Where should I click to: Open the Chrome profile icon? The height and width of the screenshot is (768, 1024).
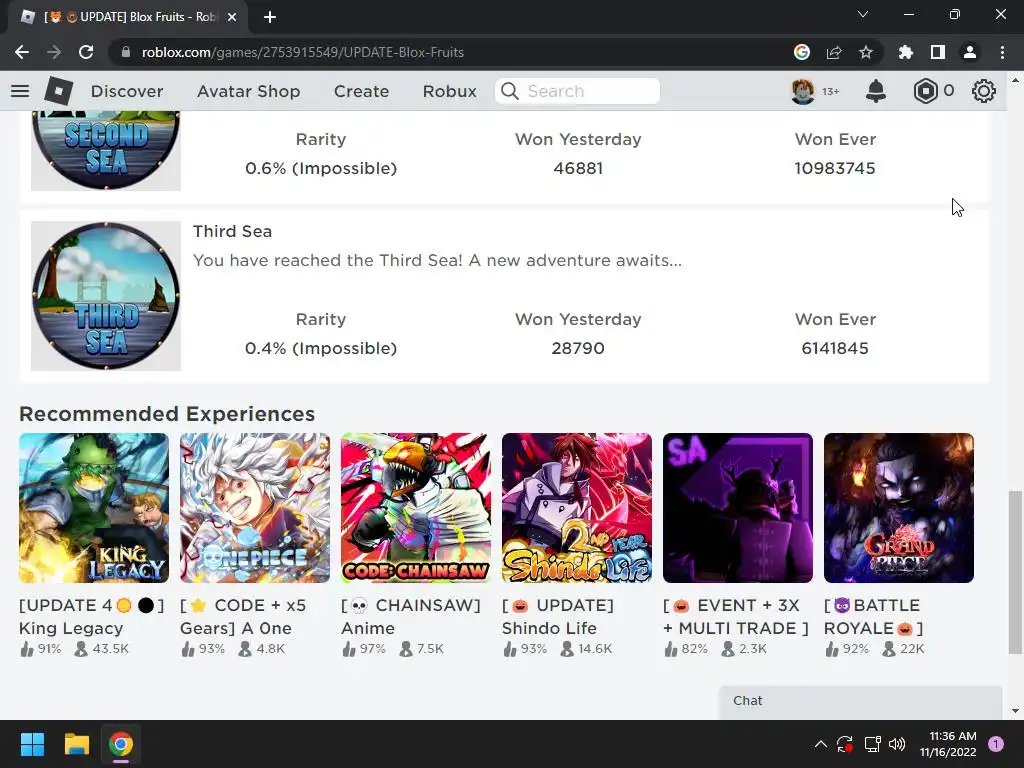(x=970, y=52)
